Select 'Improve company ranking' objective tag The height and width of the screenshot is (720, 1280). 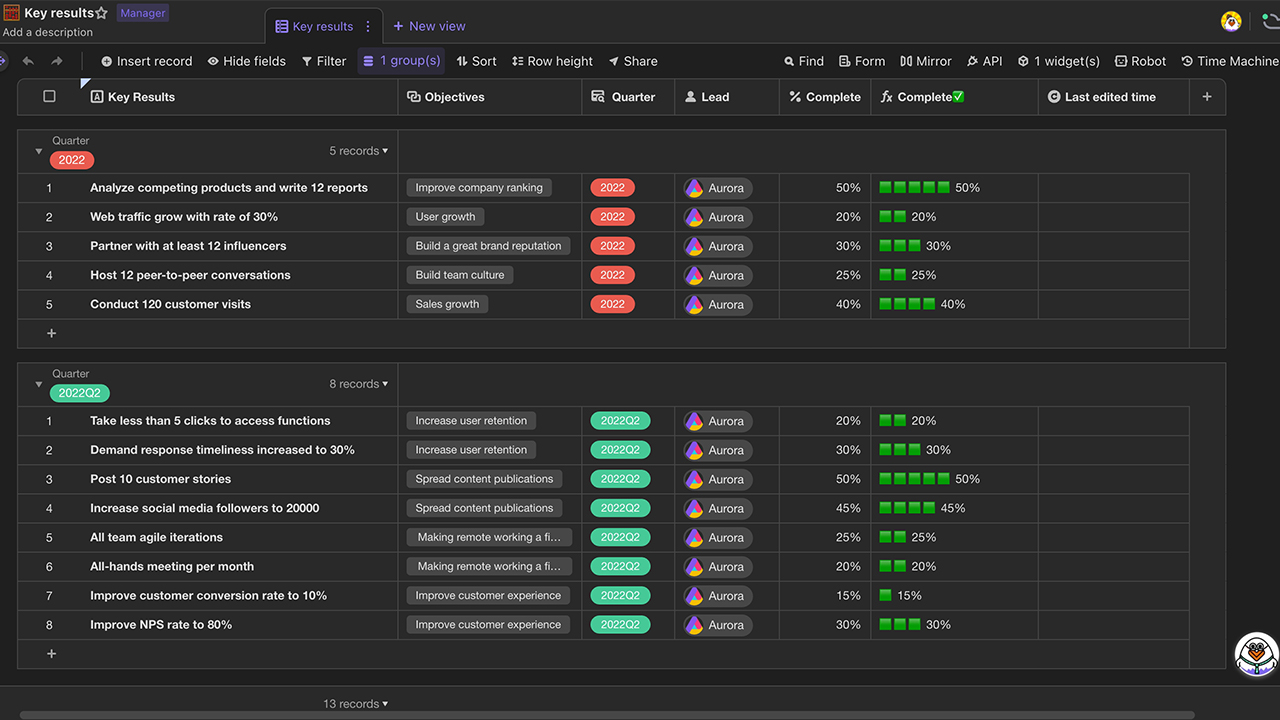point(479,188)
